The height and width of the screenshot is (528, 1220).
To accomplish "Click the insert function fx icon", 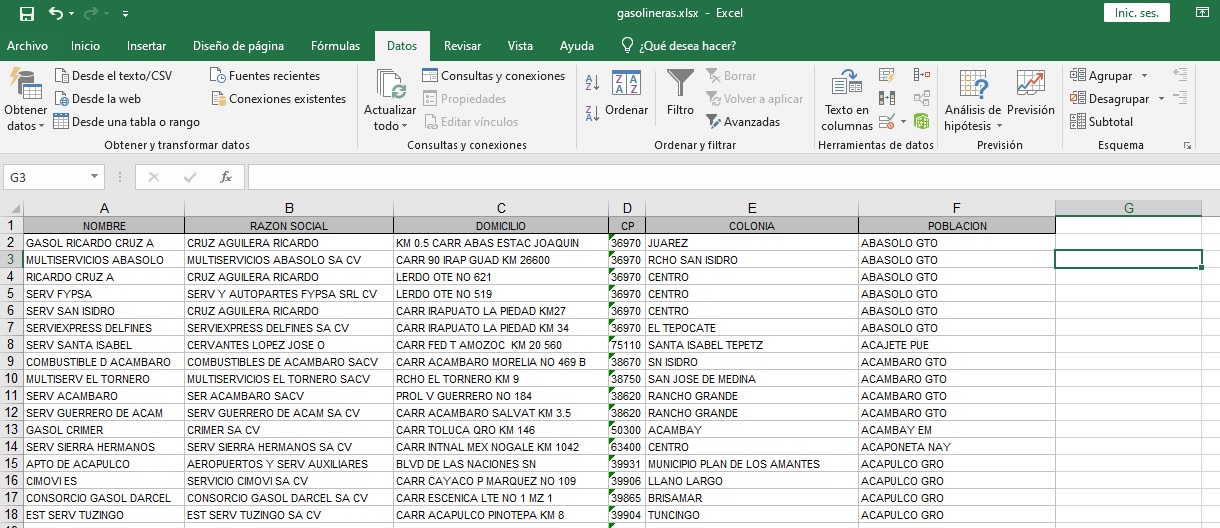I will coord(226,177).
